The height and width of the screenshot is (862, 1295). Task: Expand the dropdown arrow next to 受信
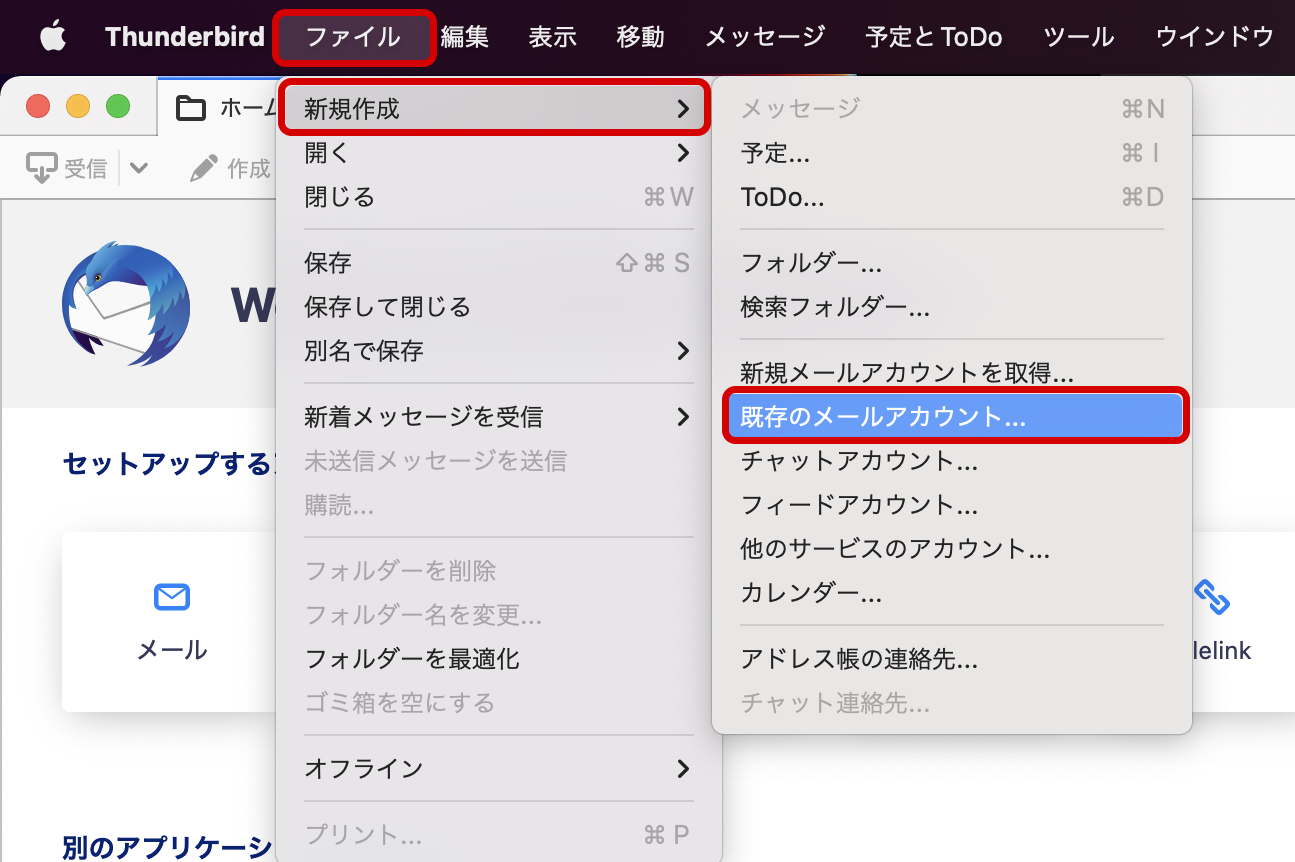139,169
